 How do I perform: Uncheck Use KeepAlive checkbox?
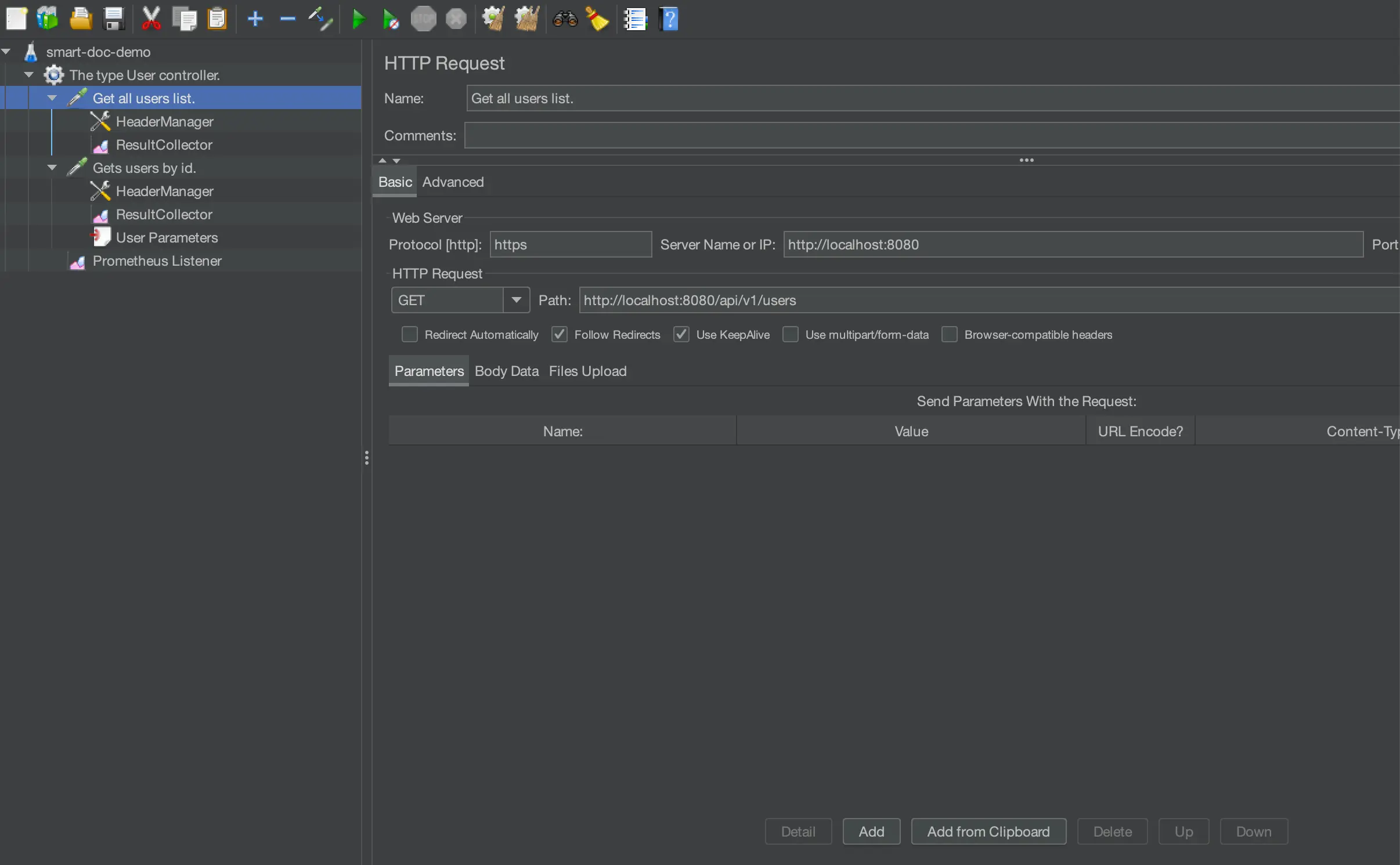[x=681, y=335]
